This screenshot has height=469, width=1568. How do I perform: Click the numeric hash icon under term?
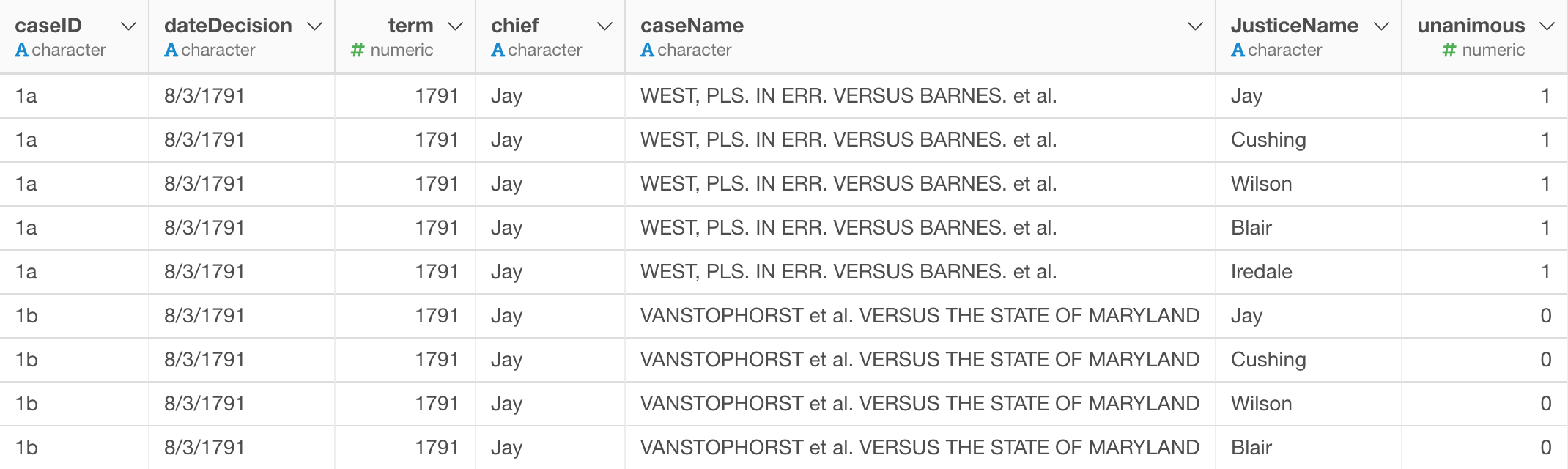[x=358, y=50]
